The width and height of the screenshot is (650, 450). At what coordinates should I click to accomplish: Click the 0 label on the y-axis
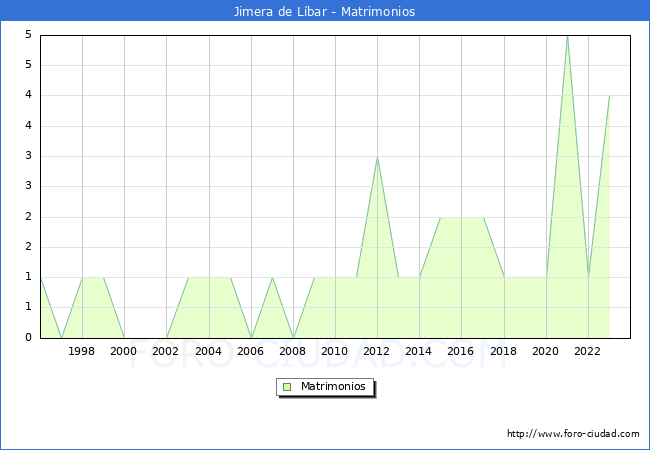point(29,338)
